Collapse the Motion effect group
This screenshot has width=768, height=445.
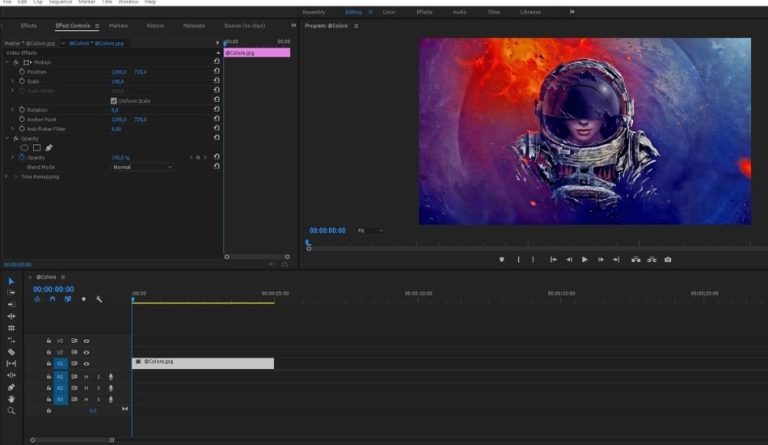click(x=7, y=62)
